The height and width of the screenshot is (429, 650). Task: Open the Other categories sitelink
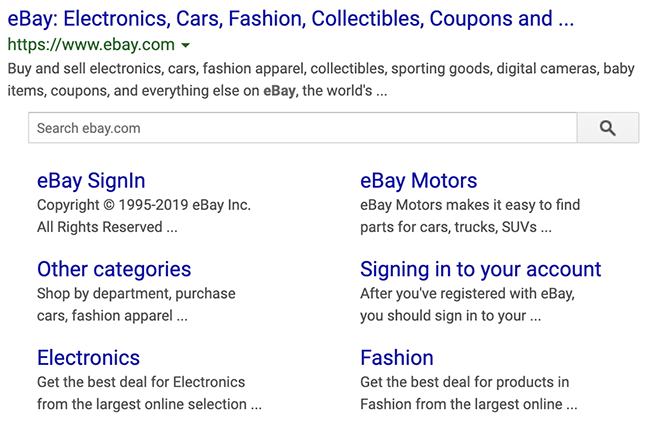tap(114, 269)
